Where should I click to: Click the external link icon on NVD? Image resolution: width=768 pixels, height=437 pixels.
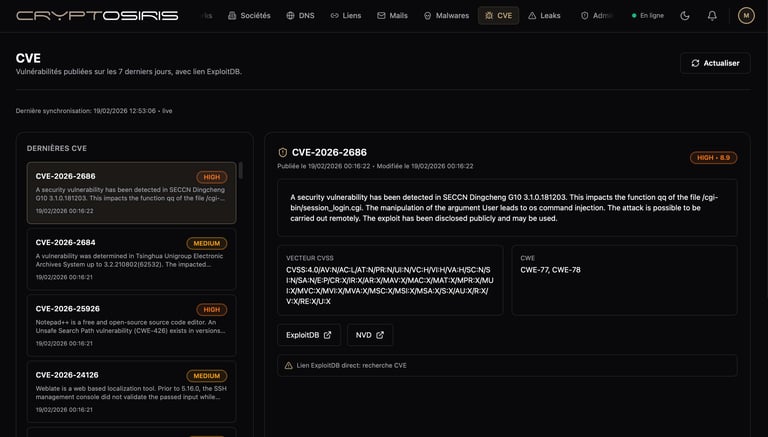(x=380, y=335)
